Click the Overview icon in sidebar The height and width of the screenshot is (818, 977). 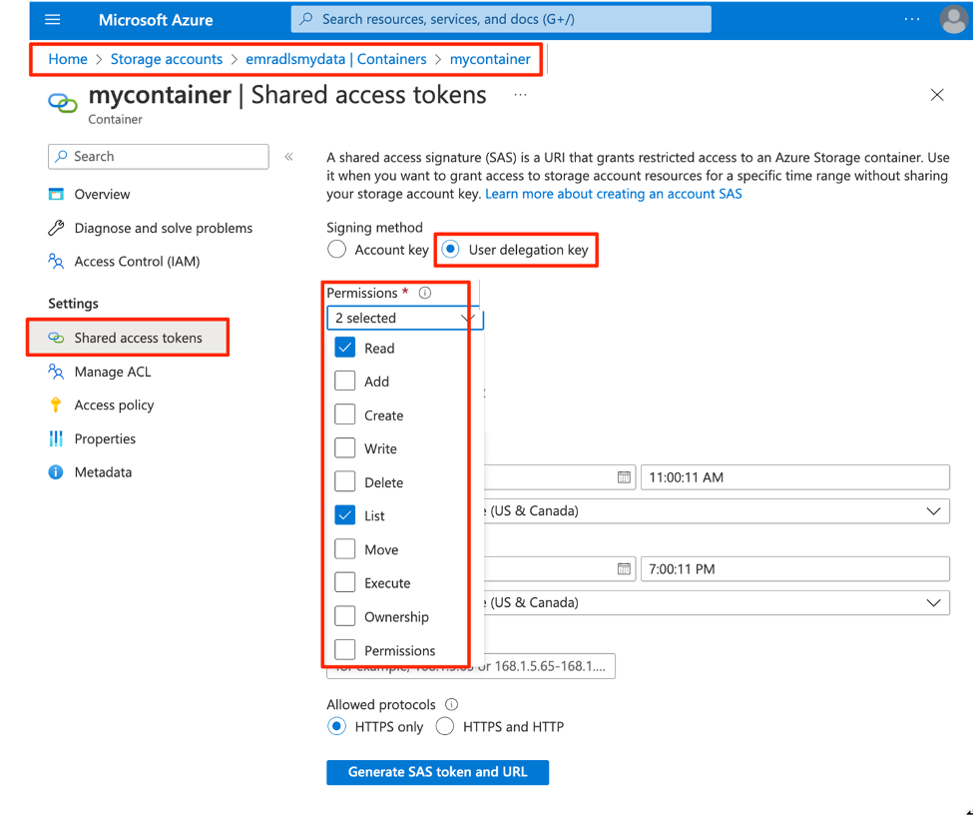point(56,194)
